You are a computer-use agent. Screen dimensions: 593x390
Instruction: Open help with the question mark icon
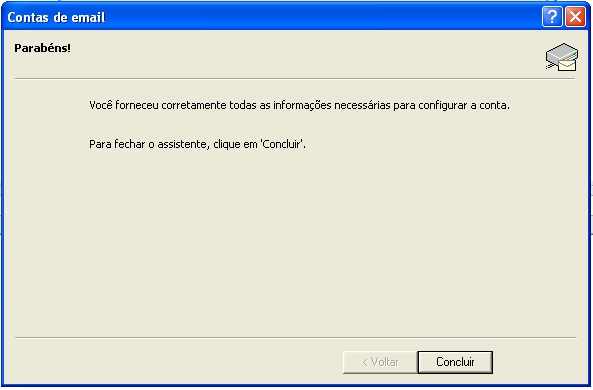coord(552,17)
